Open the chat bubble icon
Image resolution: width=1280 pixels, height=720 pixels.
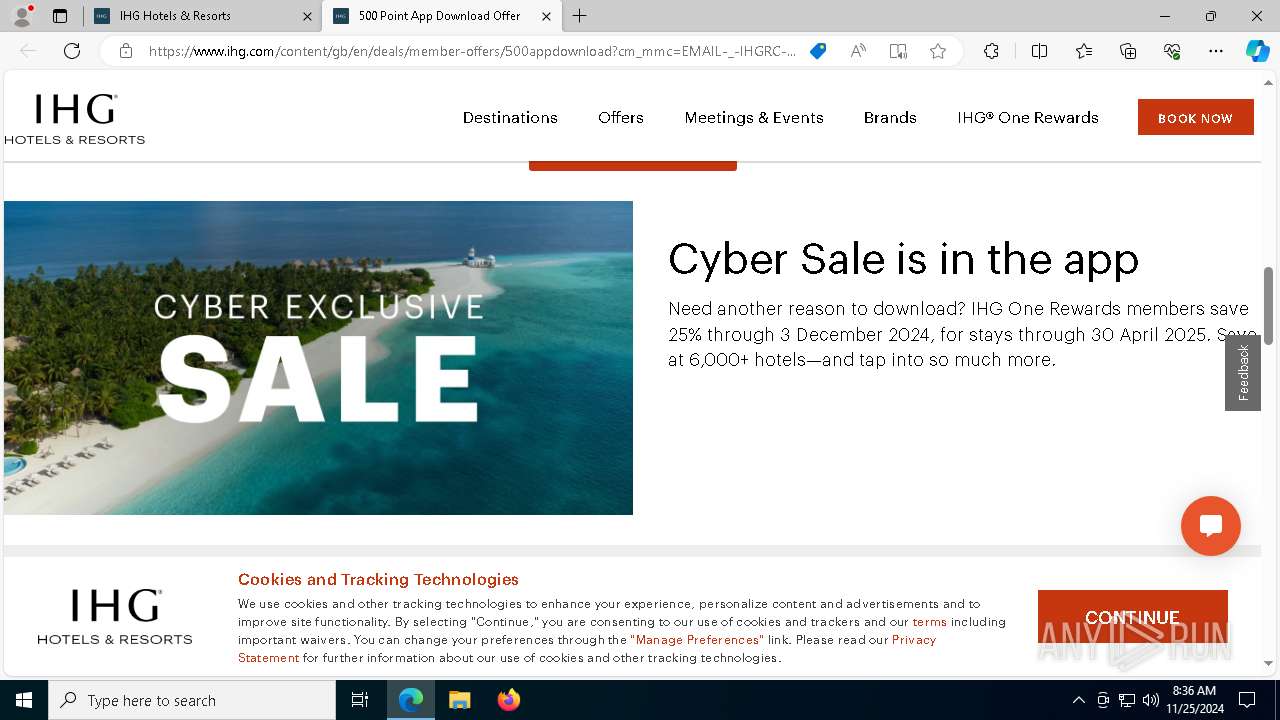[1210, 526]
